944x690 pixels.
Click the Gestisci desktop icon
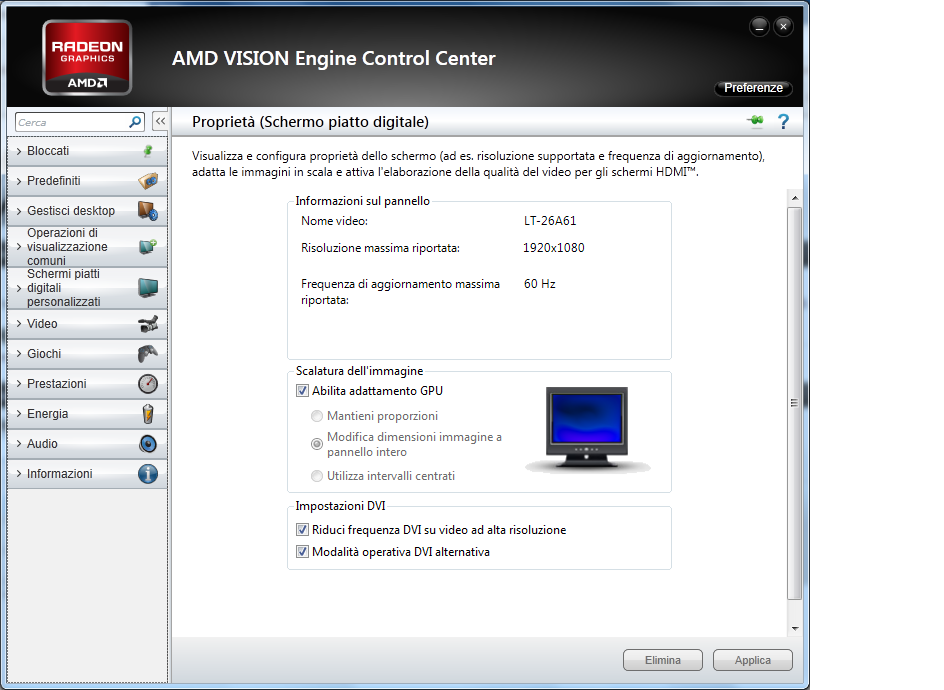(148, 211)
